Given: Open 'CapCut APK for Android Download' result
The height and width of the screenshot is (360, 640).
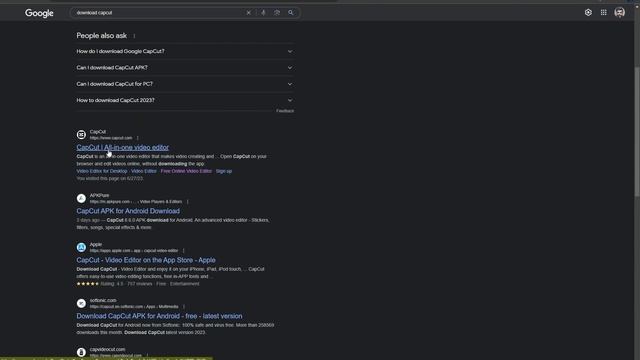Looking at the screenshot, I should tap(128, 211).
